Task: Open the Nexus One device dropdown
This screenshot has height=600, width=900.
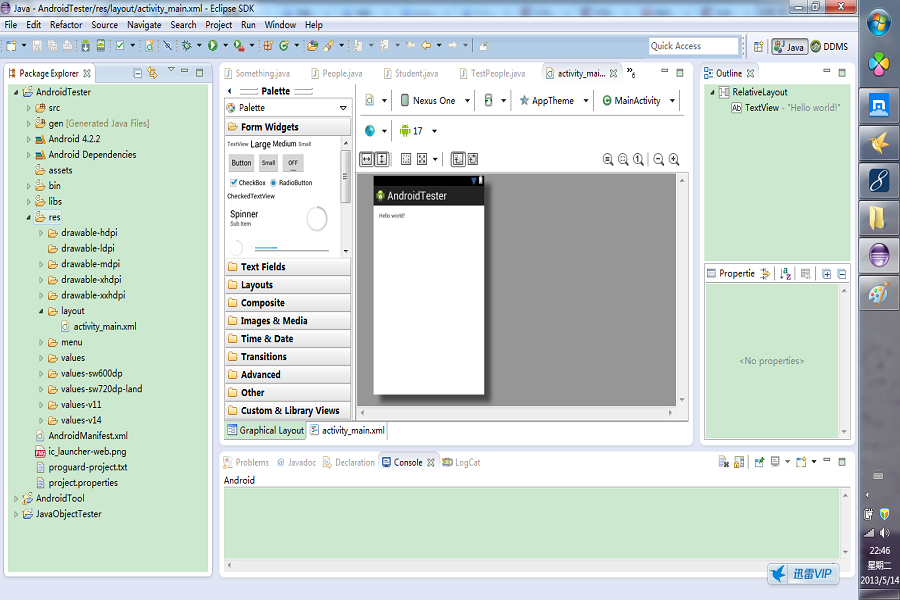Action: (433, 100)
